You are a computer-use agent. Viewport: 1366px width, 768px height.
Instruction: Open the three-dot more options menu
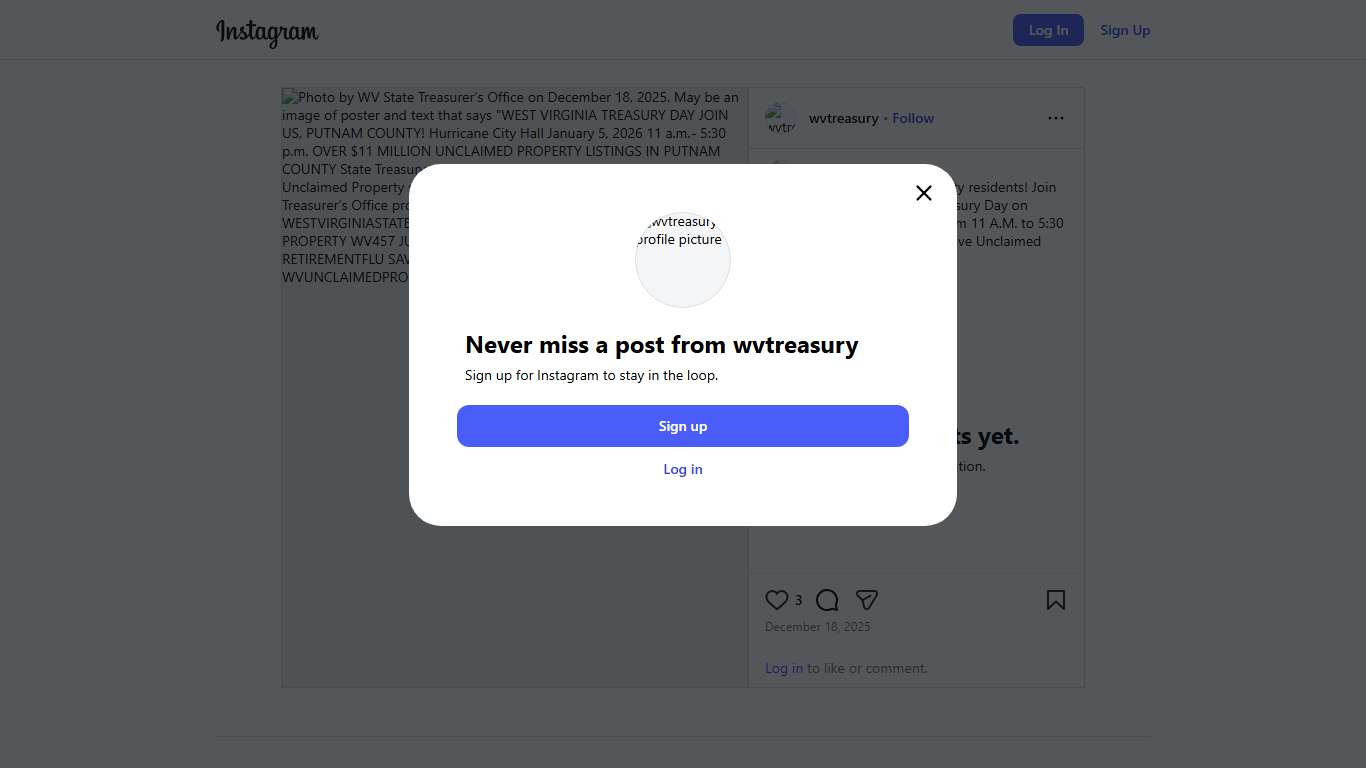[1056, 118]
